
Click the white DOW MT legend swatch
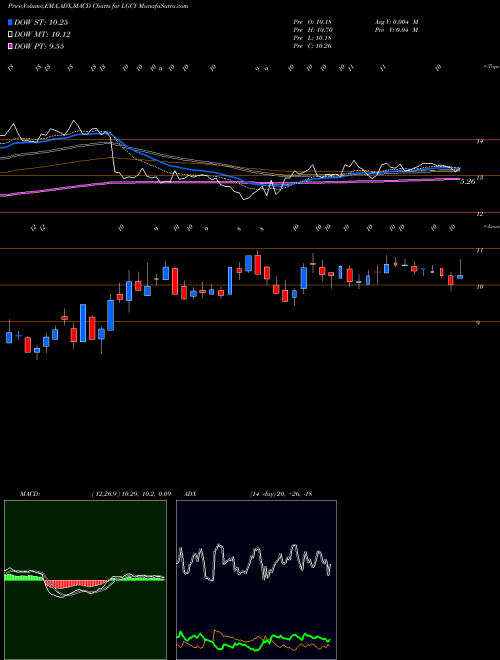pyautogui.click(x=10, y=35)
